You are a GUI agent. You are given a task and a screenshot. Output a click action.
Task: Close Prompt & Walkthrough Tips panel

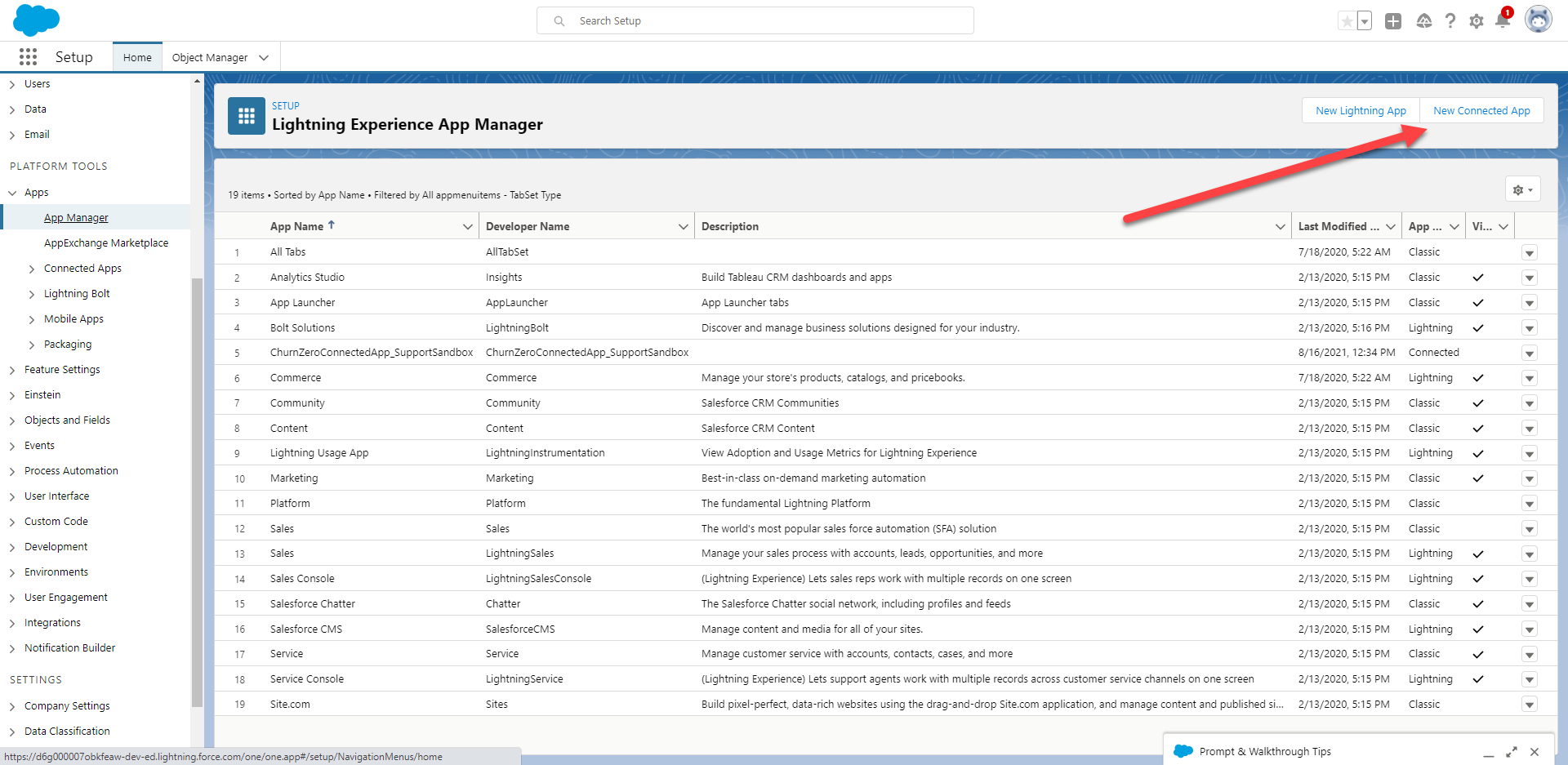pos(1535,752)
